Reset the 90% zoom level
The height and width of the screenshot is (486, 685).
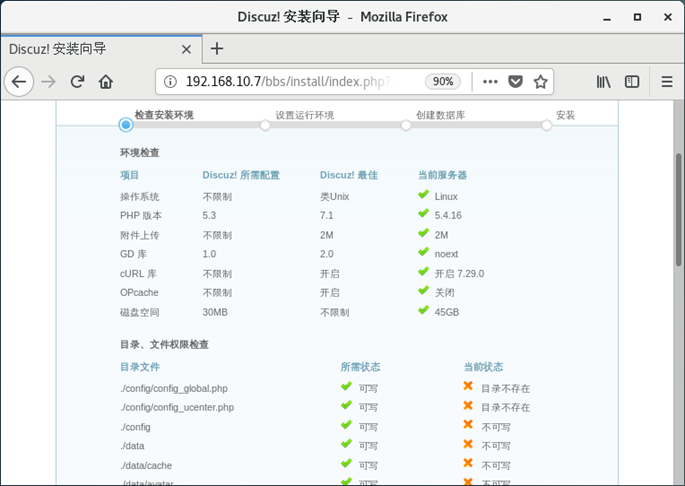click(x=443, y=81)
